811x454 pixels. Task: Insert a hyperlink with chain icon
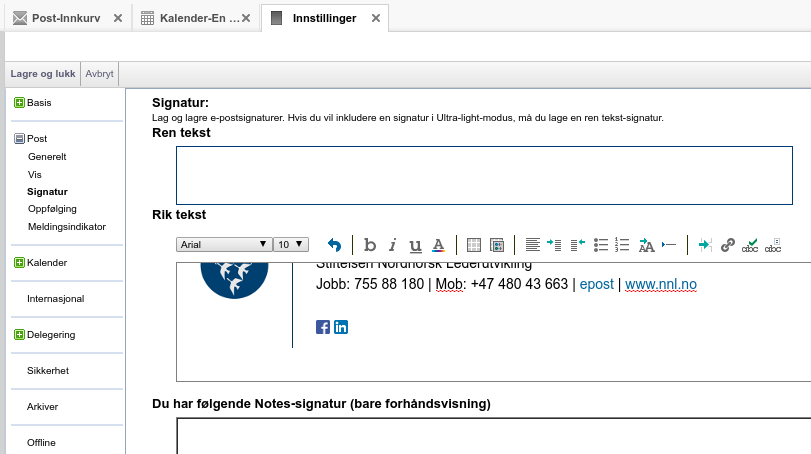pos(728,245)
